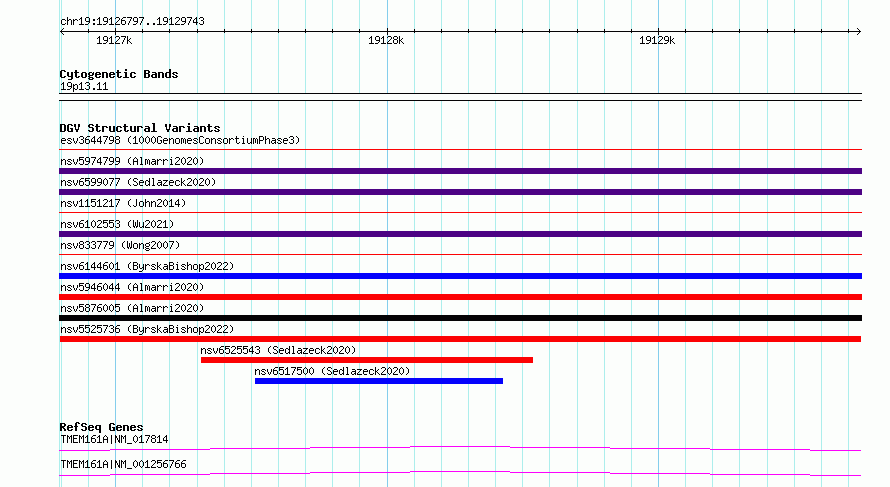Open variant nsv6525543 (Sedlazeck2020) label
Image resolution: width=890 pixels, height=487 pixels.
pos(278,350)
